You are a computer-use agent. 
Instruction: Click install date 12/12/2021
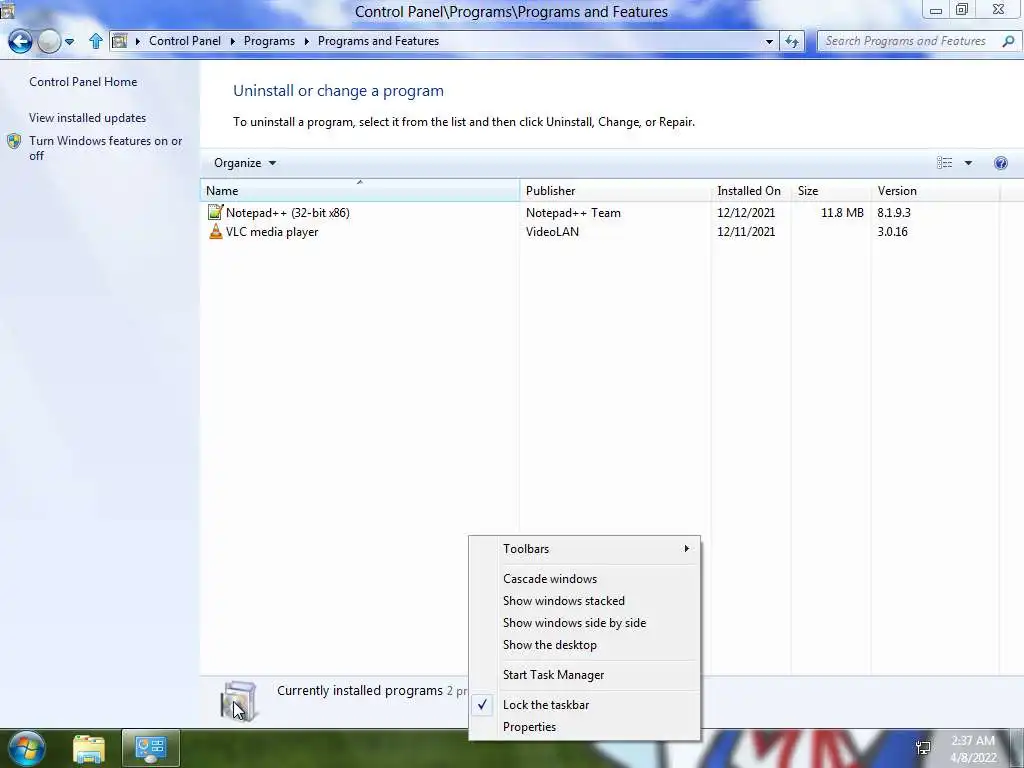(x=746, y=213)
